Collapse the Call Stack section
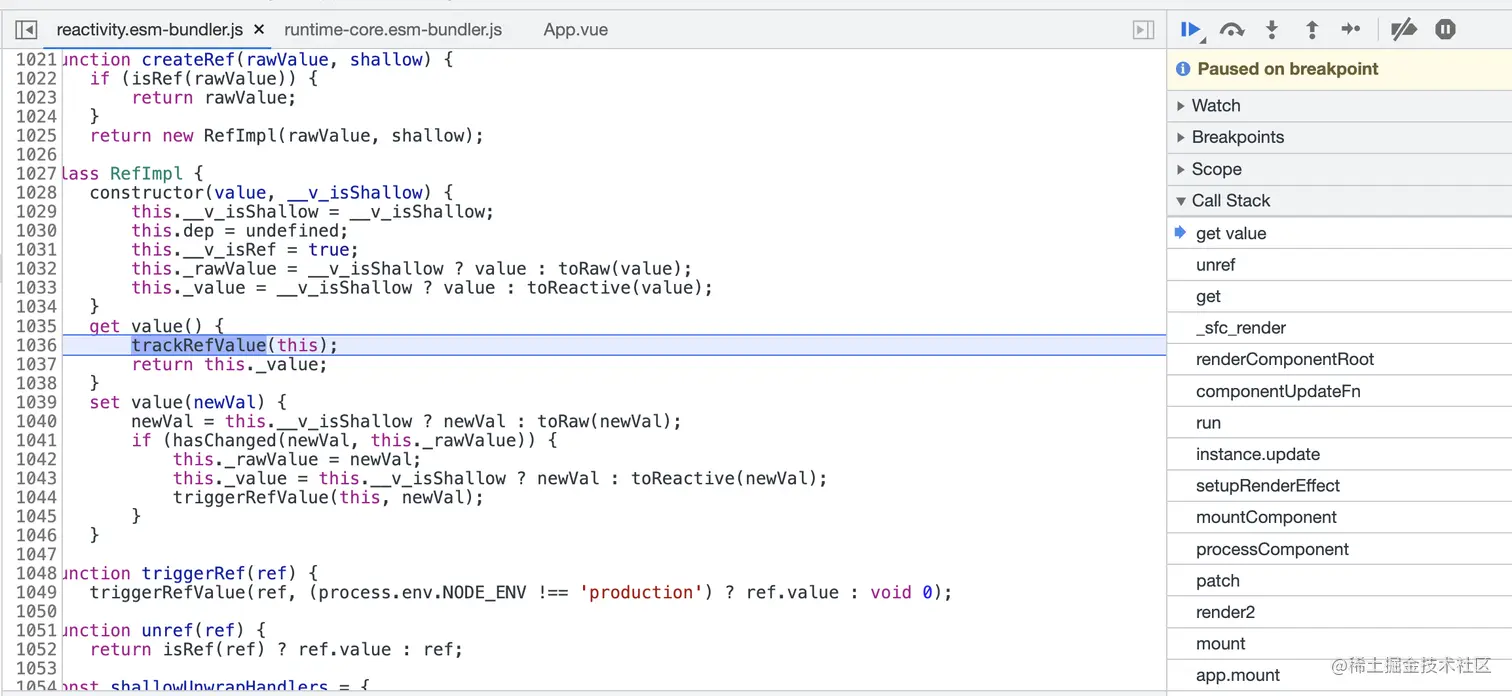Image resolution: width=1512 pixels, height=696 pixels. tap(1230, 201)
